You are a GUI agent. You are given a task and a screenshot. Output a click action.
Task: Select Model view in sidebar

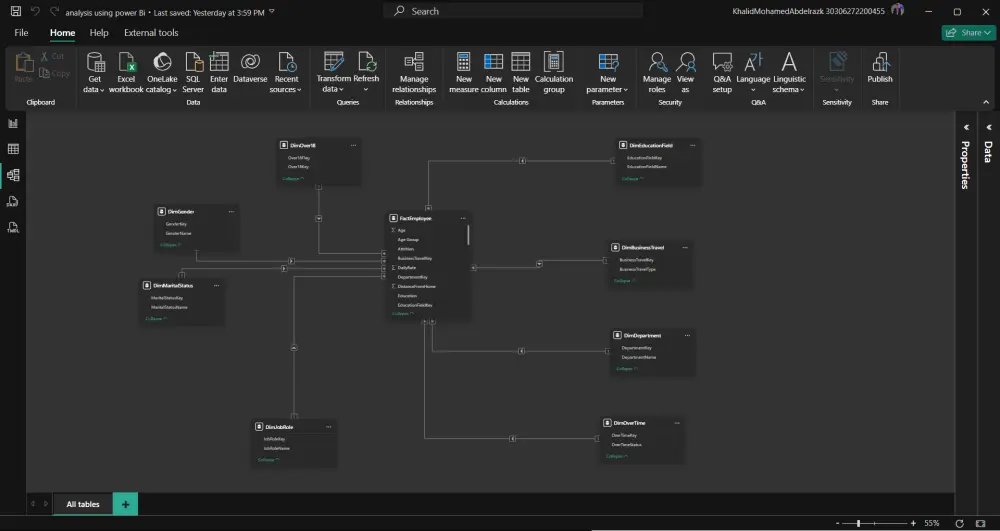coord(13,175)
